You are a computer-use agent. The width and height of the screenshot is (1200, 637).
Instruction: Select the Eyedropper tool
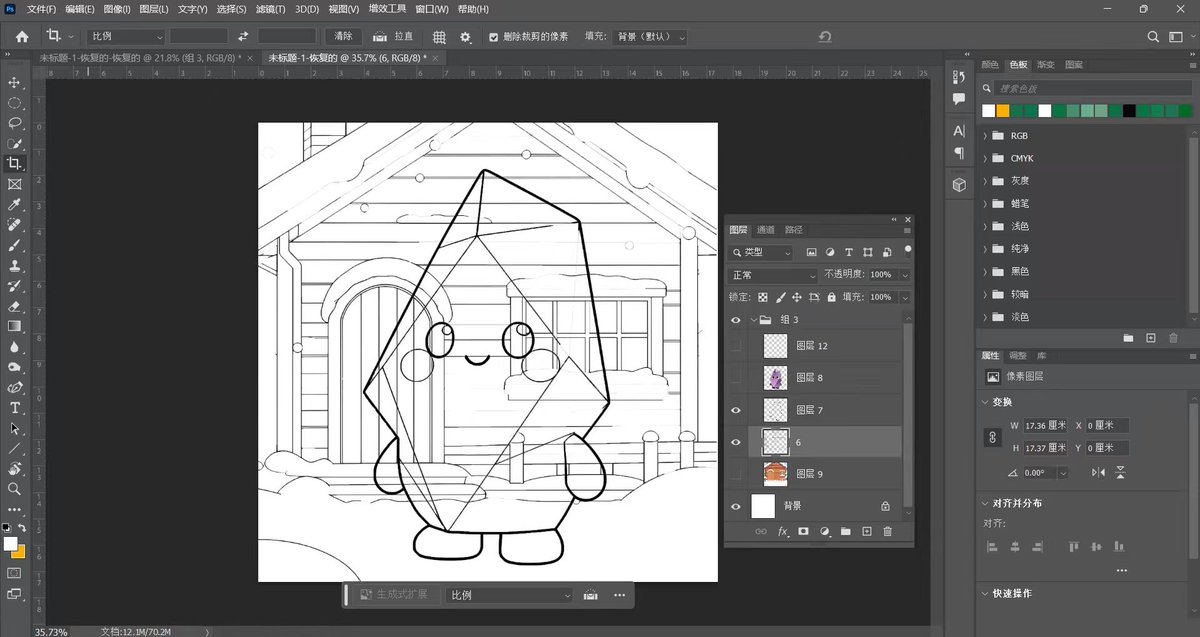(14, 204)
